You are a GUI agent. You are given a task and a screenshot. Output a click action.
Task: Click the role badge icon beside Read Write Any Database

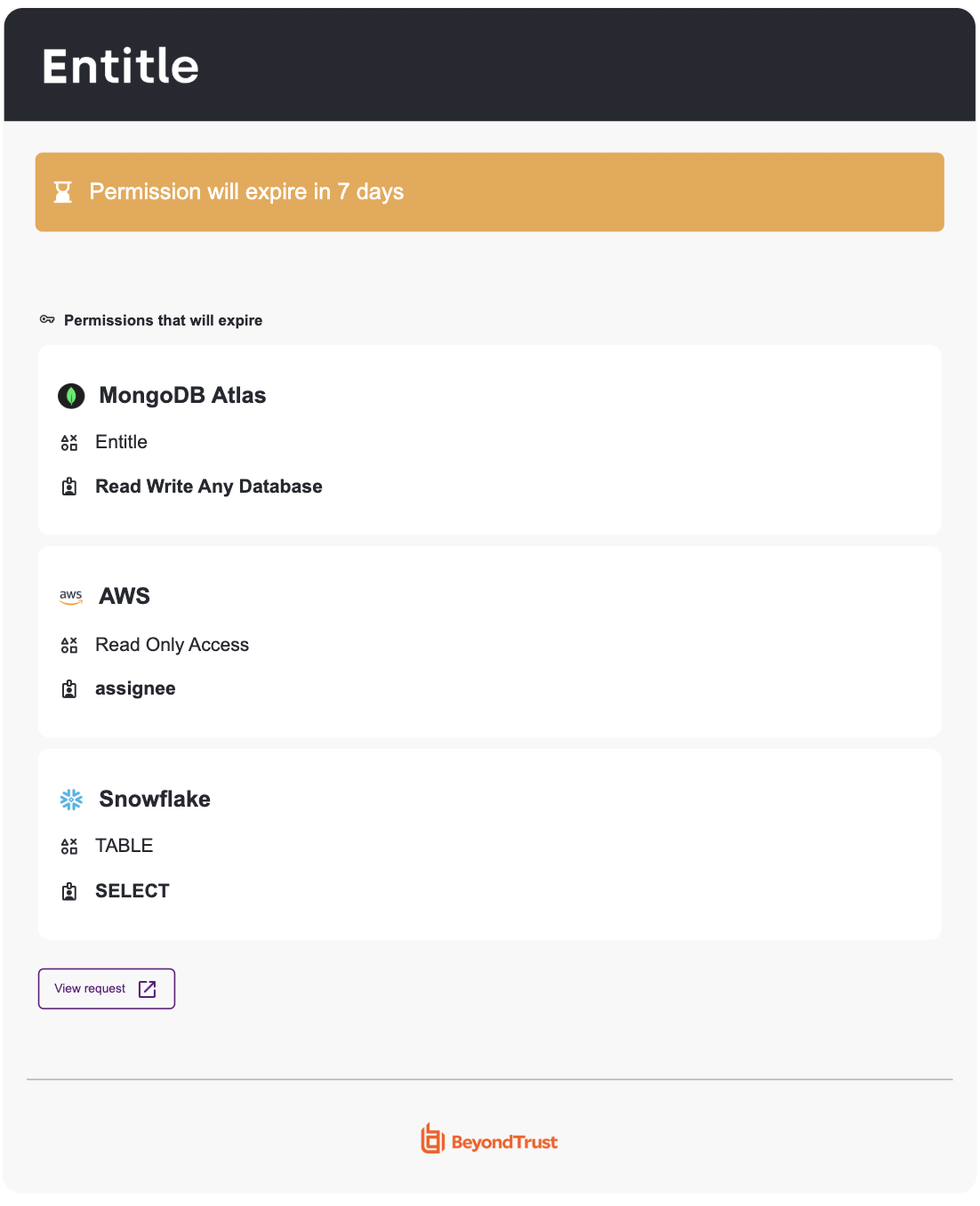69,486
